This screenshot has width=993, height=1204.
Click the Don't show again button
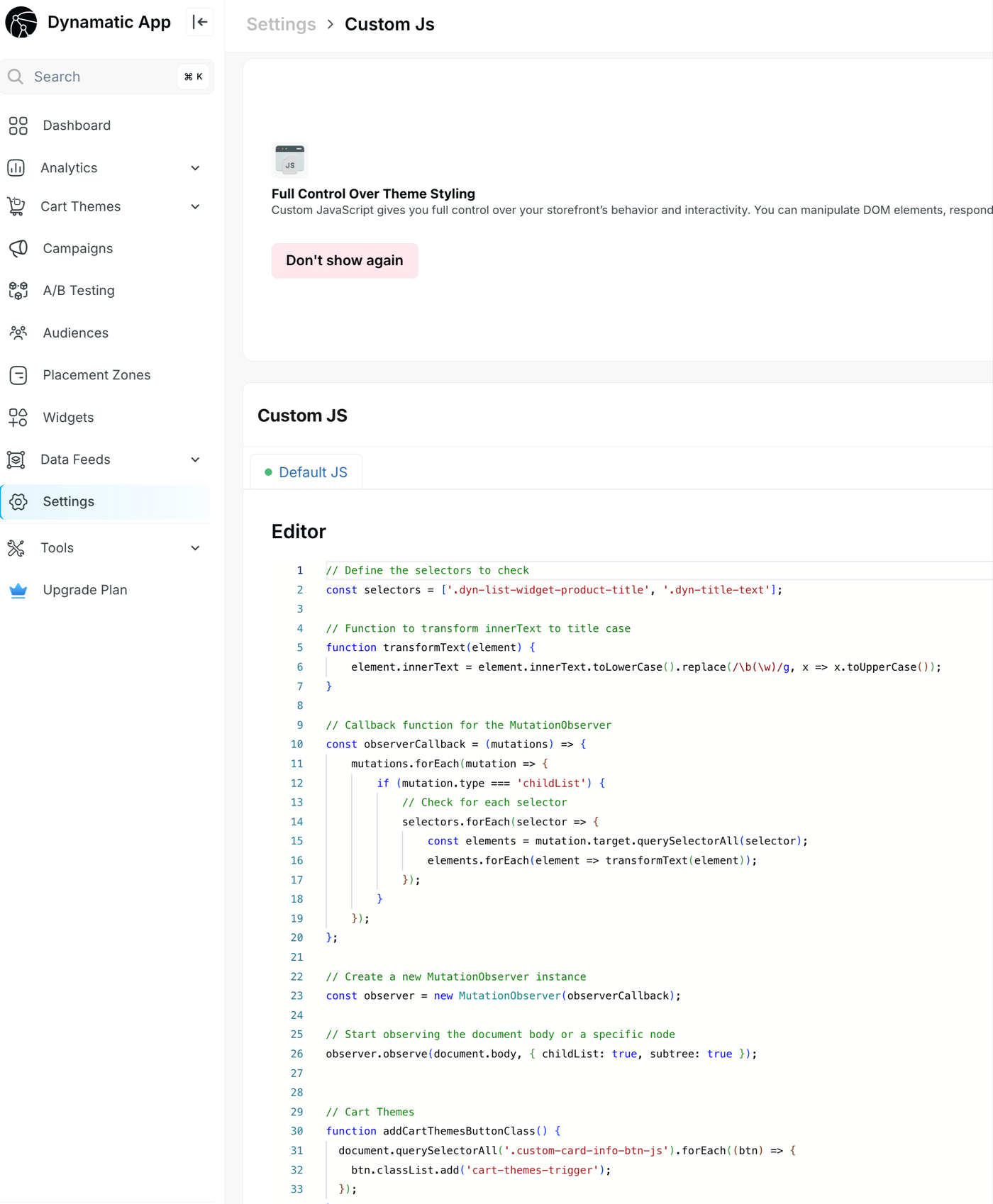point(345,261)
